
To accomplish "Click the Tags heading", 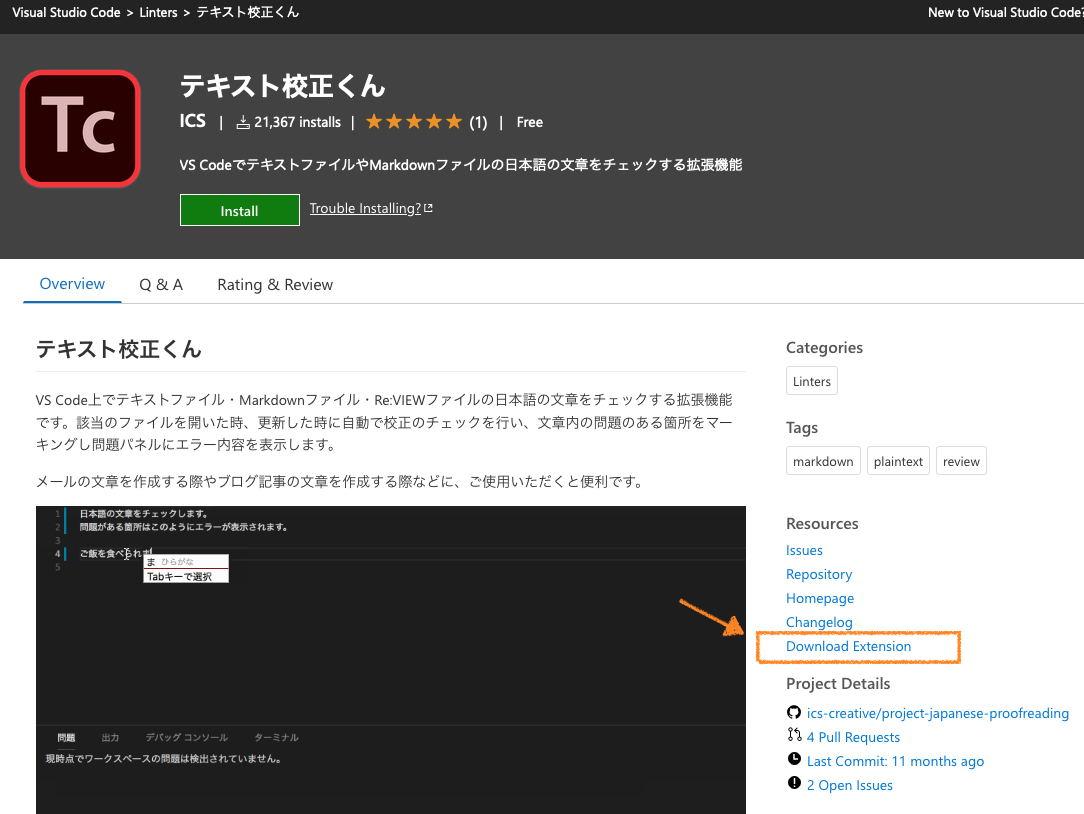I will click(x=802, y=427).
